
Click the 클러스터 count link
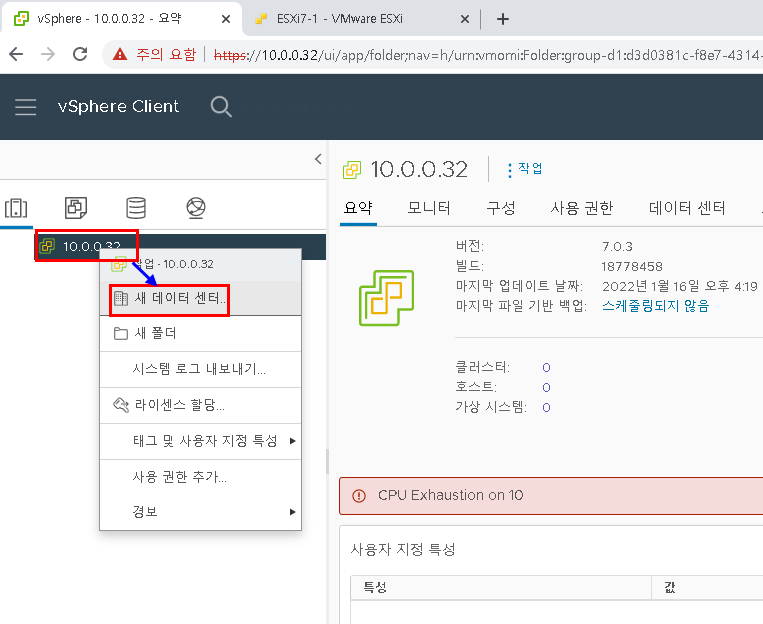click(x=546, y=367)
